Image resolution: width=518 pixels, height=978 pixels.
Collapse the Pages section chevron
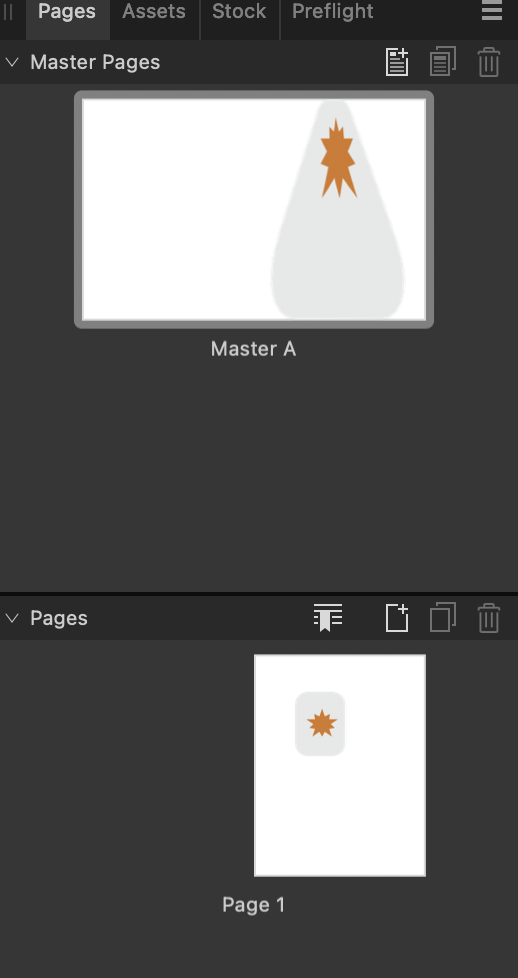[x=12, y=617]
